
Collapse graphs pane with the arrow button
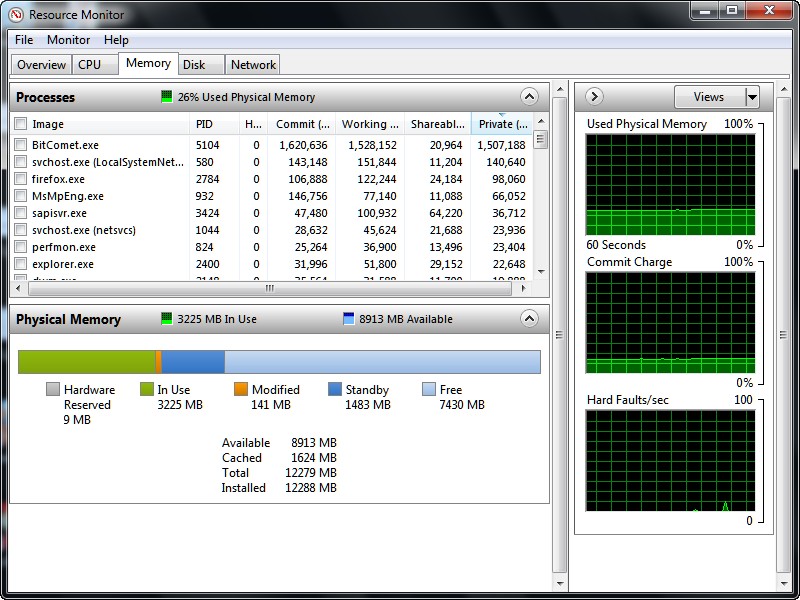(x=594, y=96)
